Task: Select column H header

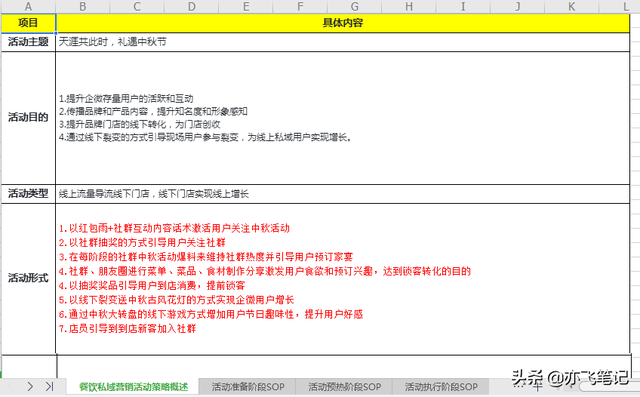Action: (x=409, y=7)
